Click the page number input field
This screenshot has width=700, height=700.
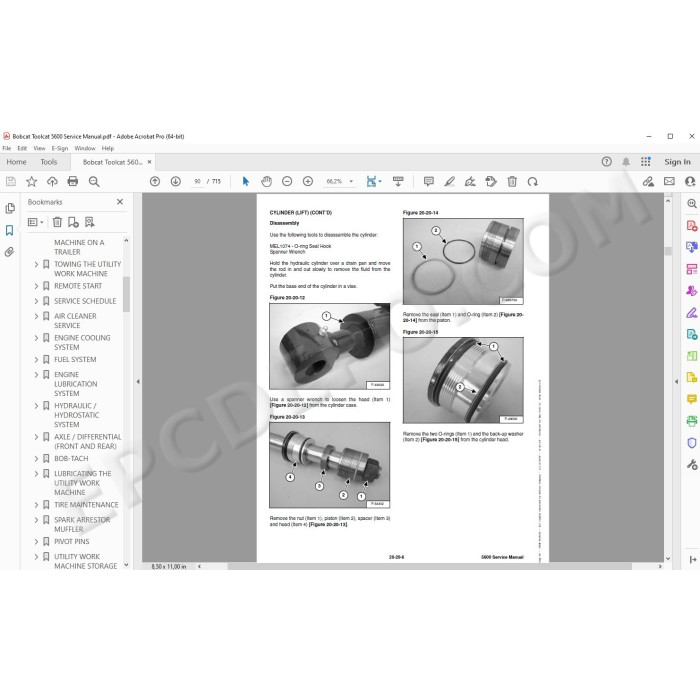[x=197, y=181]
